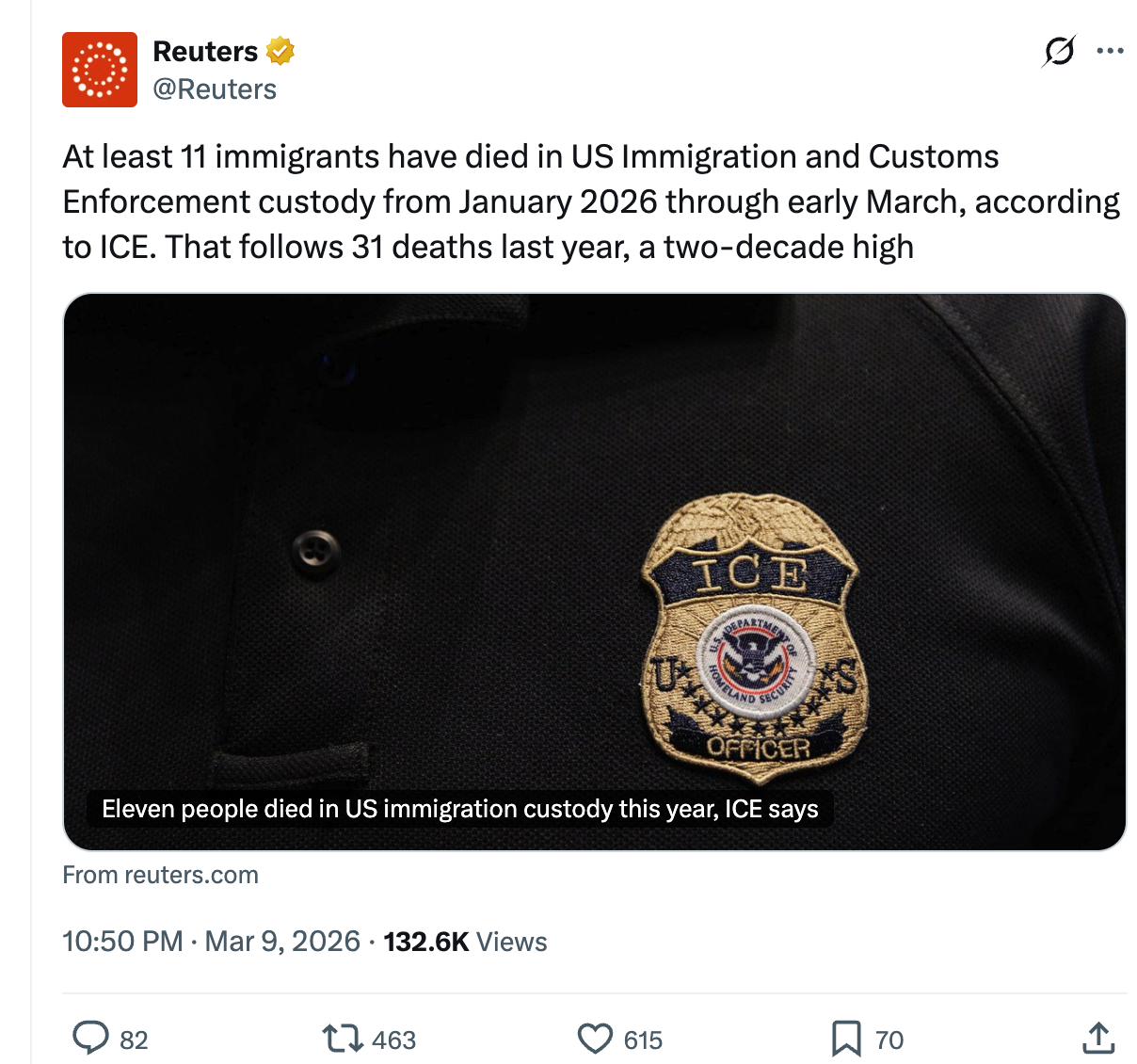Click the tweet text about ICE custody deaths

tap(565, 202)
